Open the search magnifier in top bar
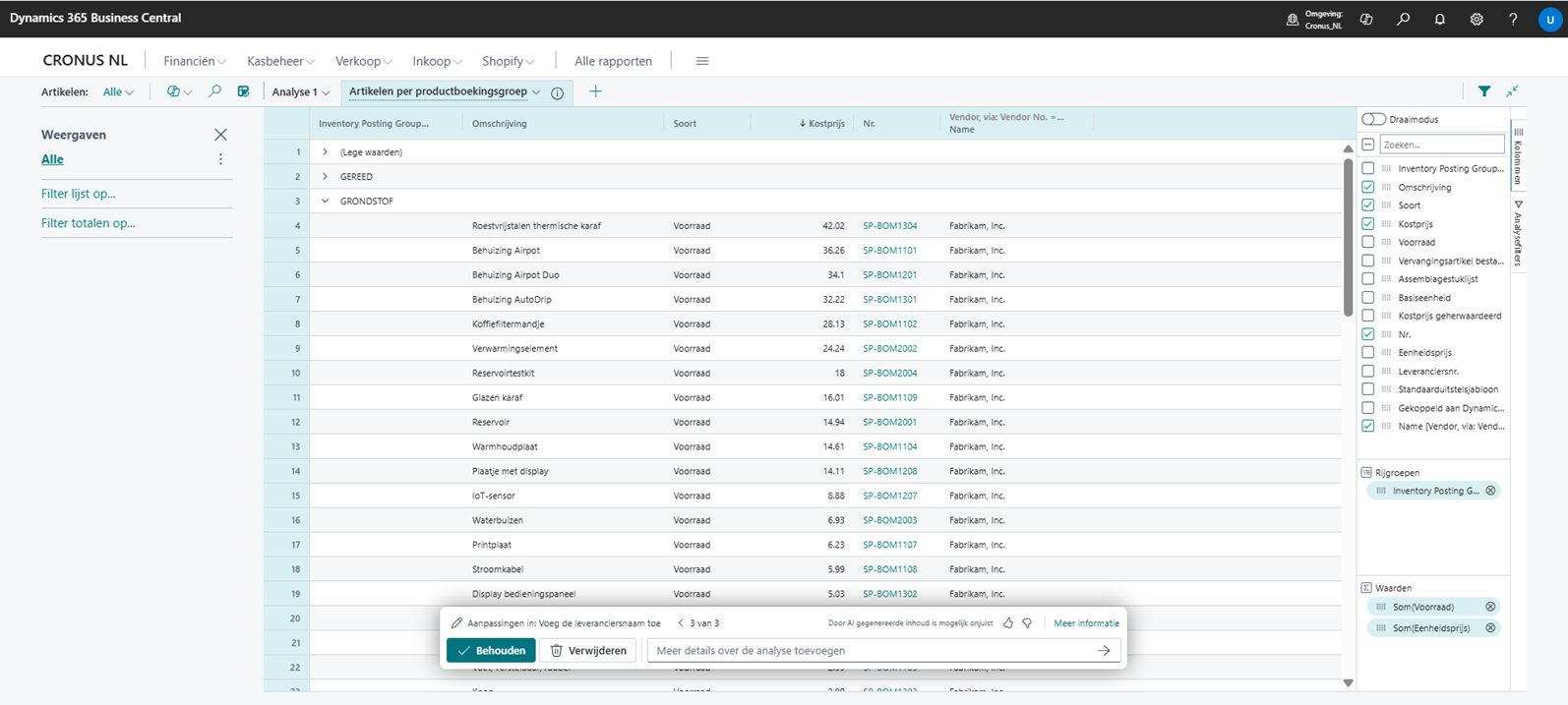Screen dimensions: 1568x705 (1403, 19)
